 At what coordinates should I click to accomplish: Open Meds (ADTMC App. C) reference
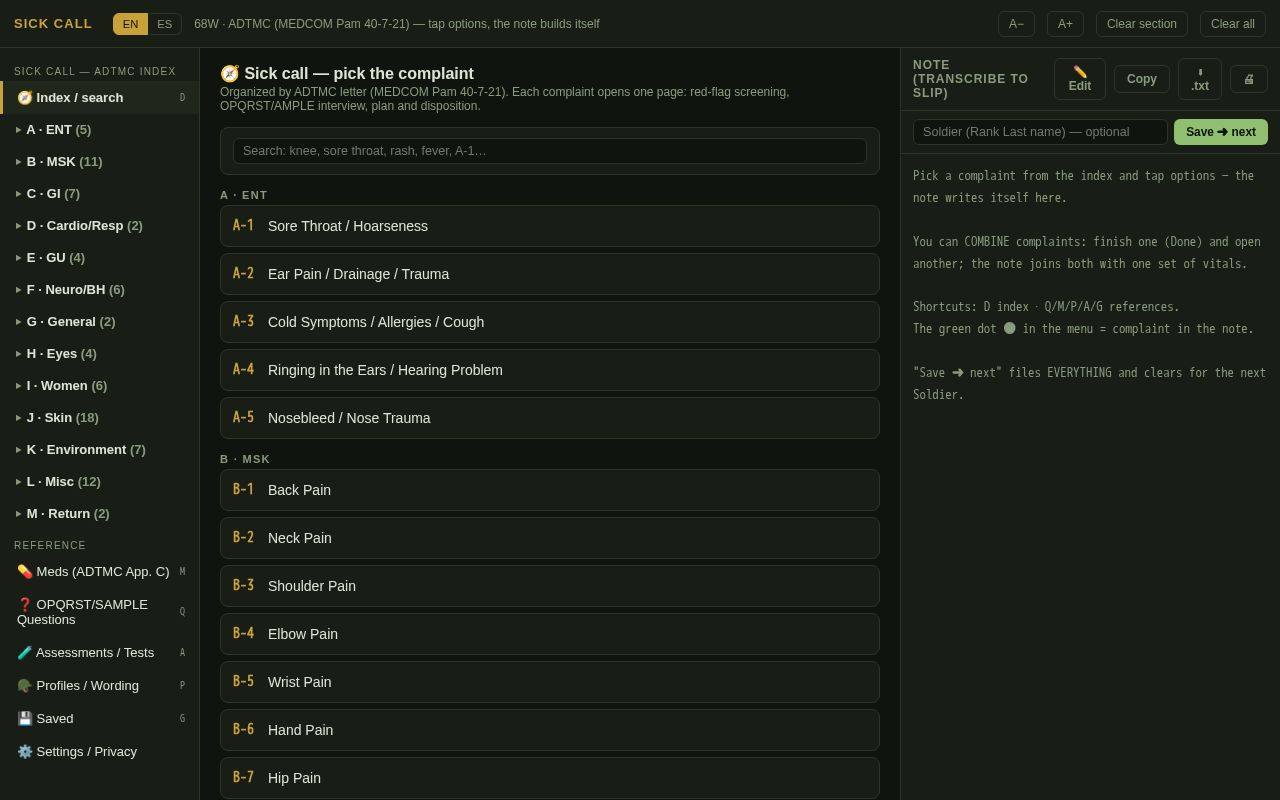click(x=100, y=572)
